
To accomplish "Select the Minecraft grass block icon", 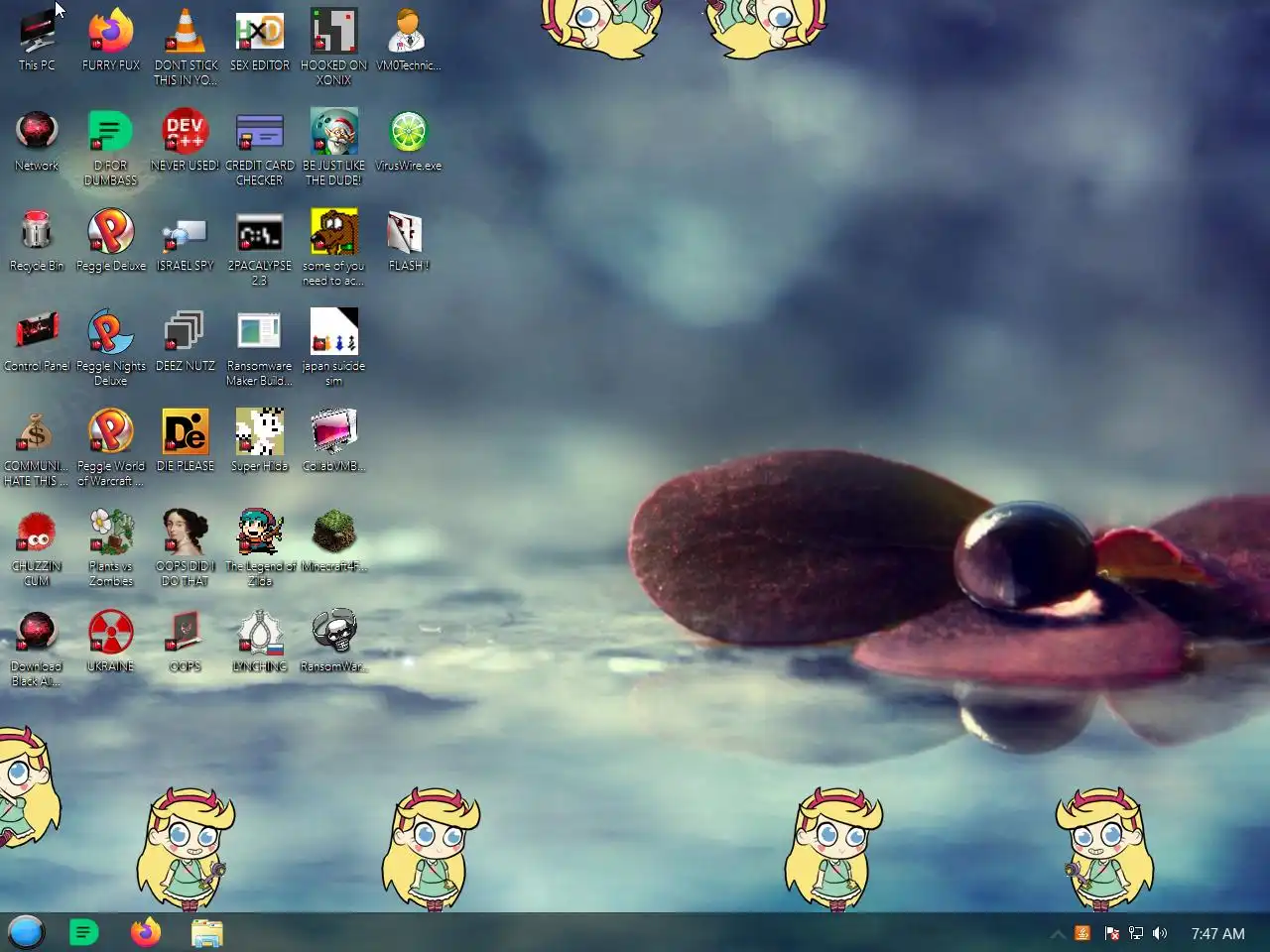I will pyautogui.click(x=334, y=540).
